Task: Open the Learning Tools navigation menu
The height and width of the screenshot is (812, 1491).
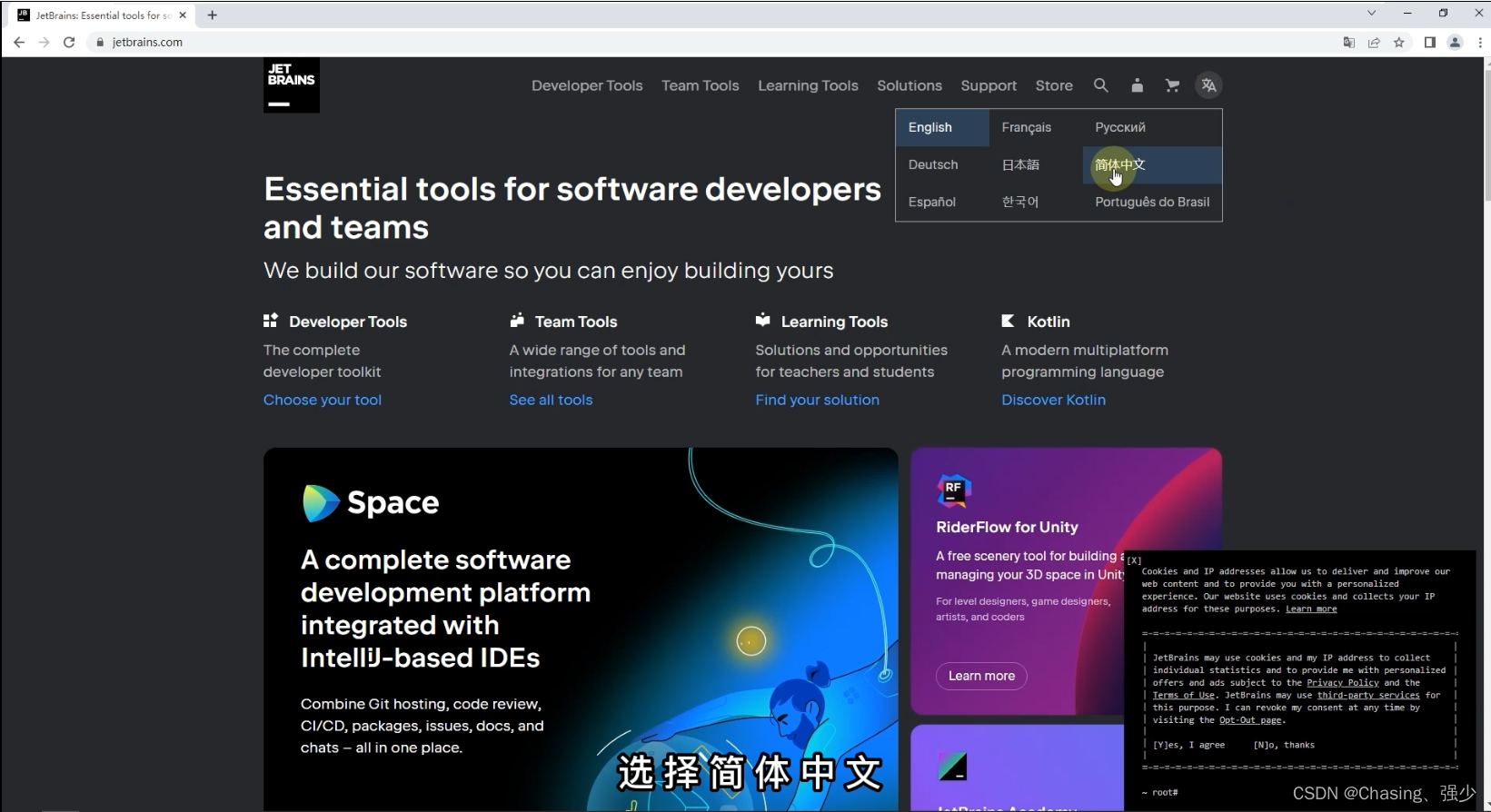Action: click(x=808, y=85)
